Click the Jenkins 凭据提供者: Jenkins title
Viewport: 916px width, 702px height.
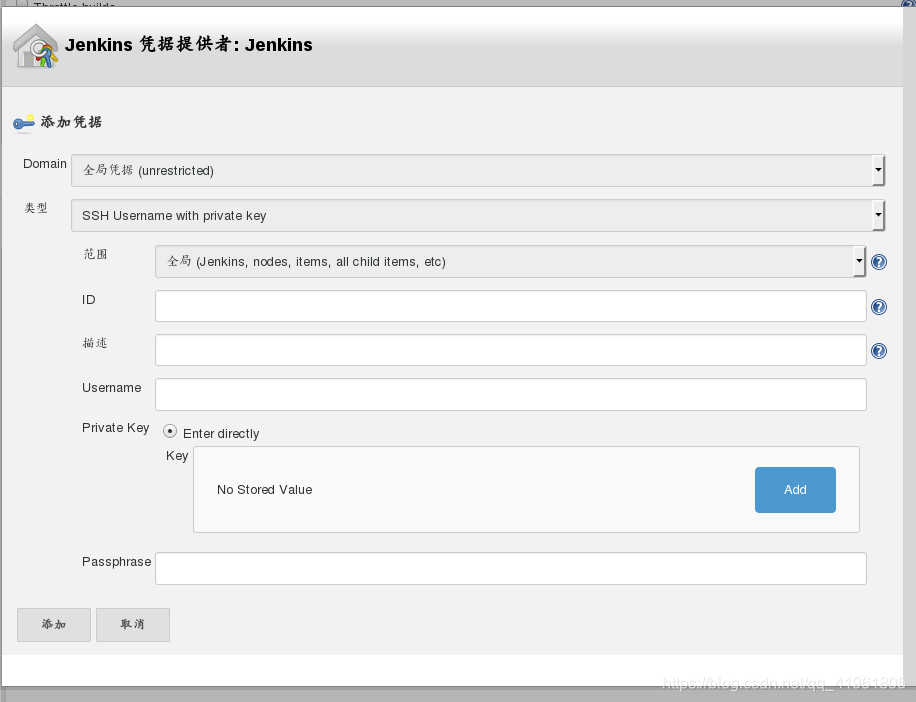point(189,44)
